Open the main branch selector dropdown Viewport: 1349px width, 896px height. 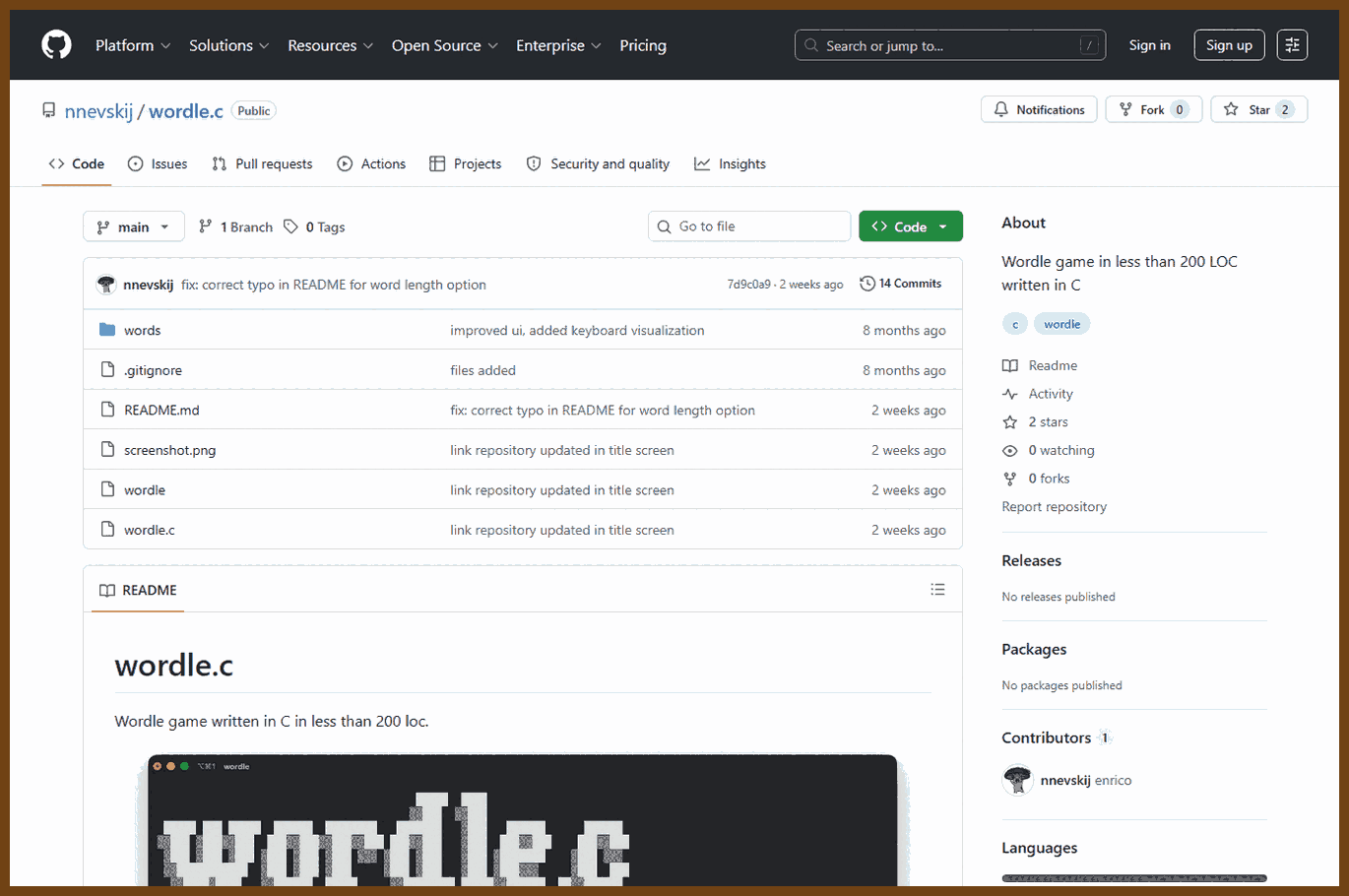coord(134,226)
